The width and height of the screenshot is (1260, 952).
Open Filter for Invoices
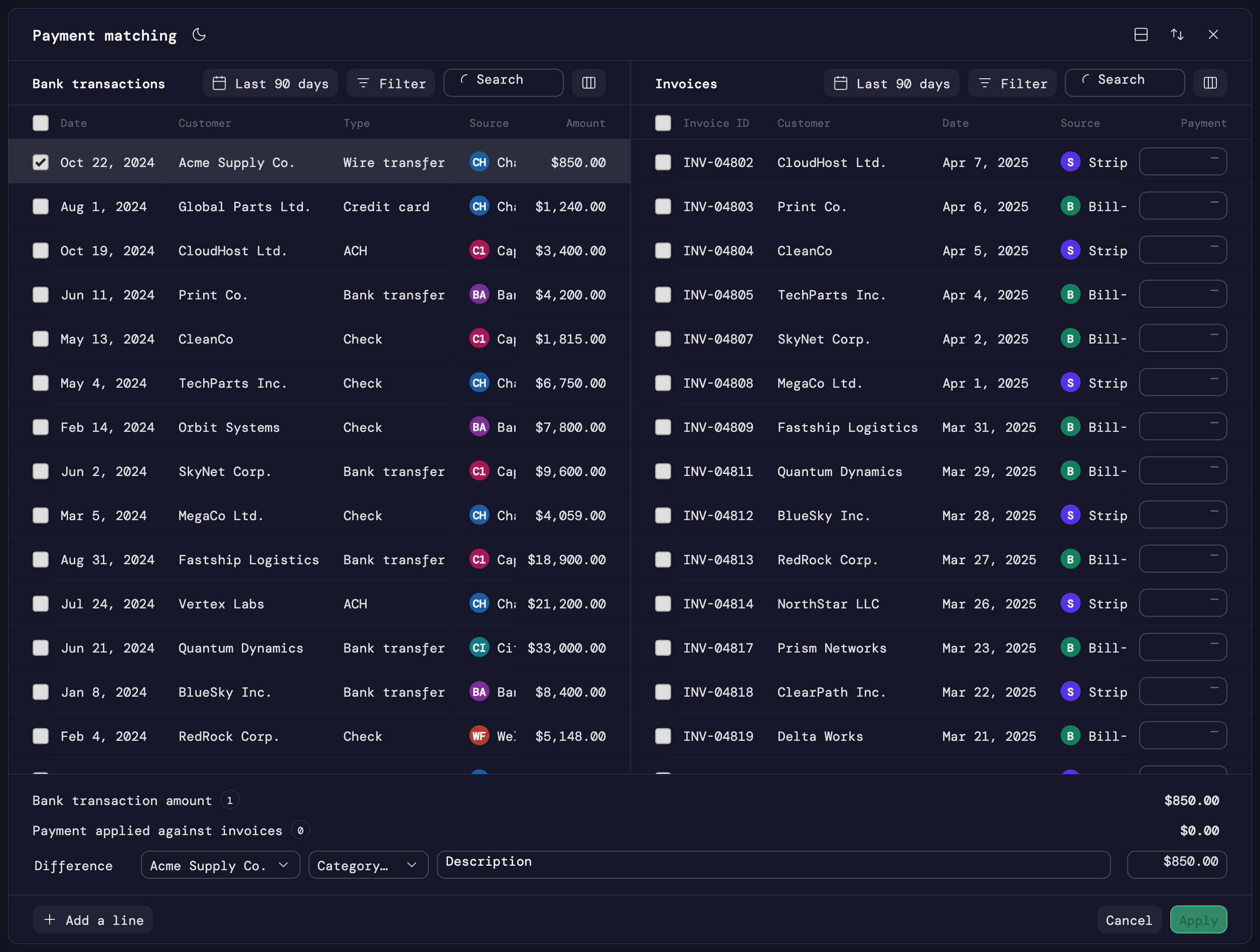1012,83
